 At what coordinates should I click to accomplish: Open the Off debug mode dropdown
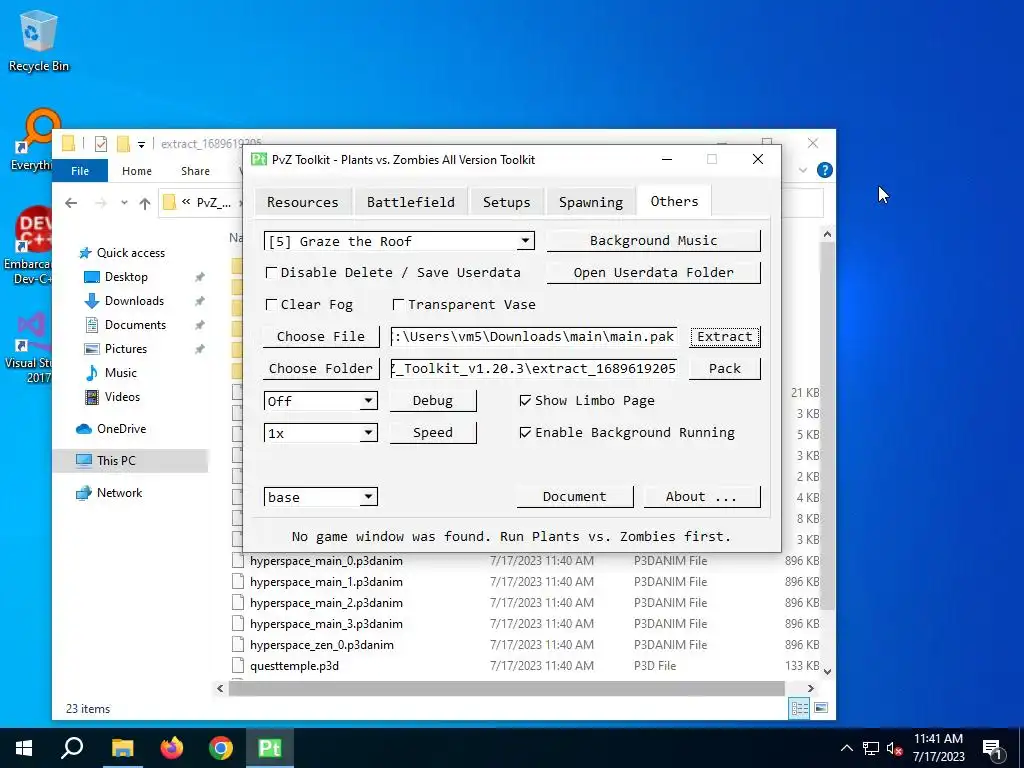pos(368,400)
